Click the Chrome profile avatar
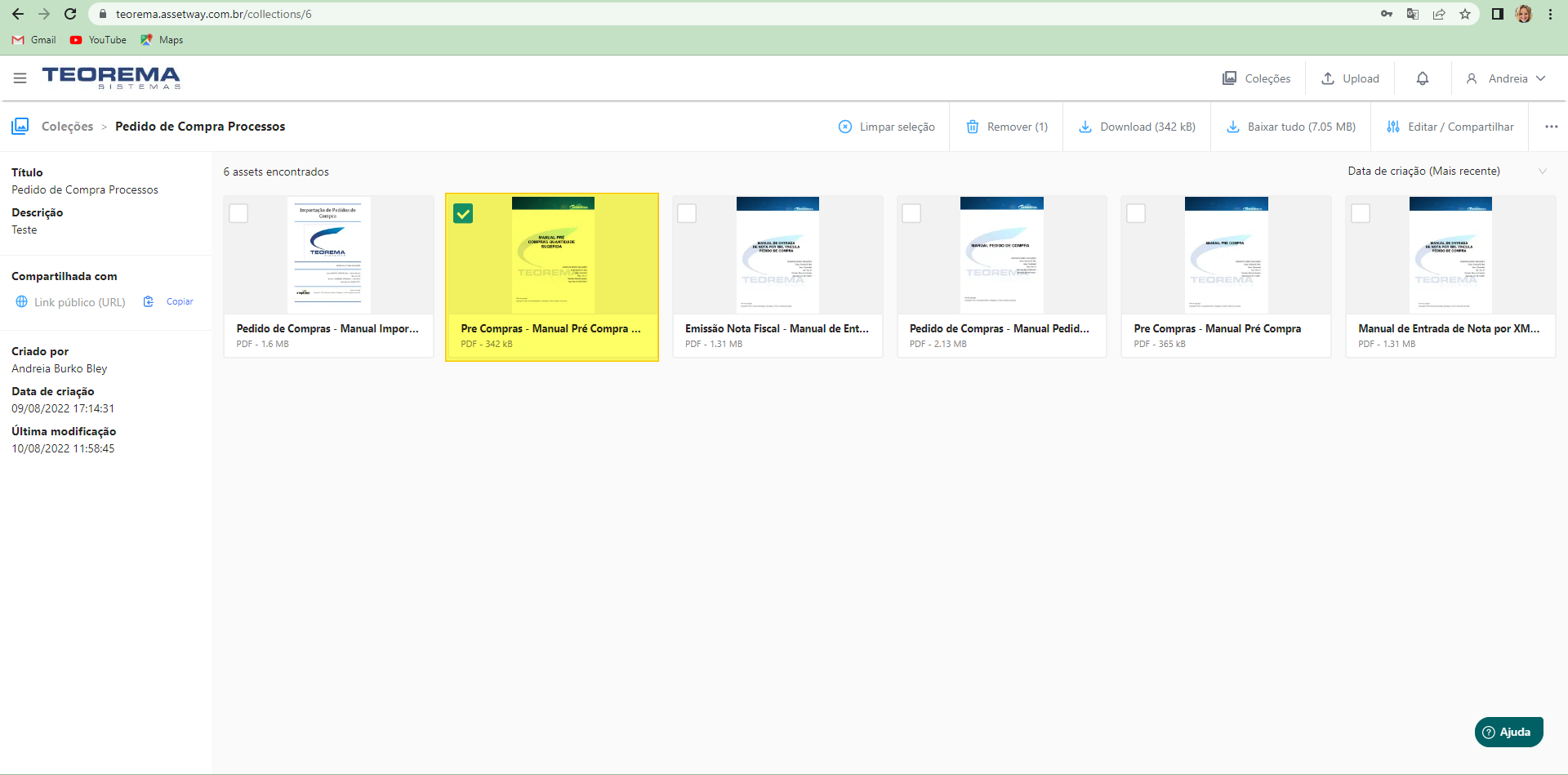Image resolution: width=1568 pixels, height=775 pixels. 1524,14
